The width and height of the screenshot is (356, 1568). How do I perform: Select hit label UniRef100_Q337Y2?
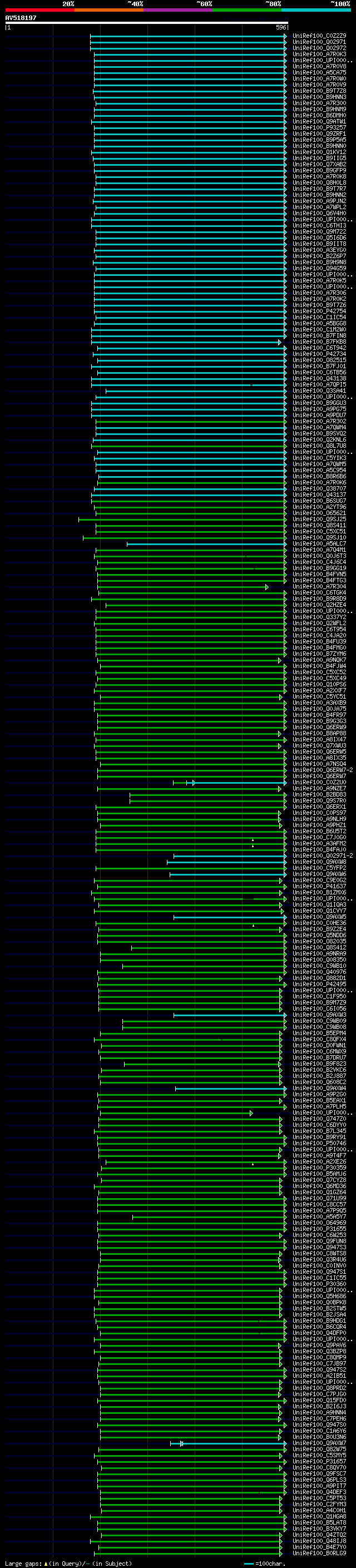[319, 617]
